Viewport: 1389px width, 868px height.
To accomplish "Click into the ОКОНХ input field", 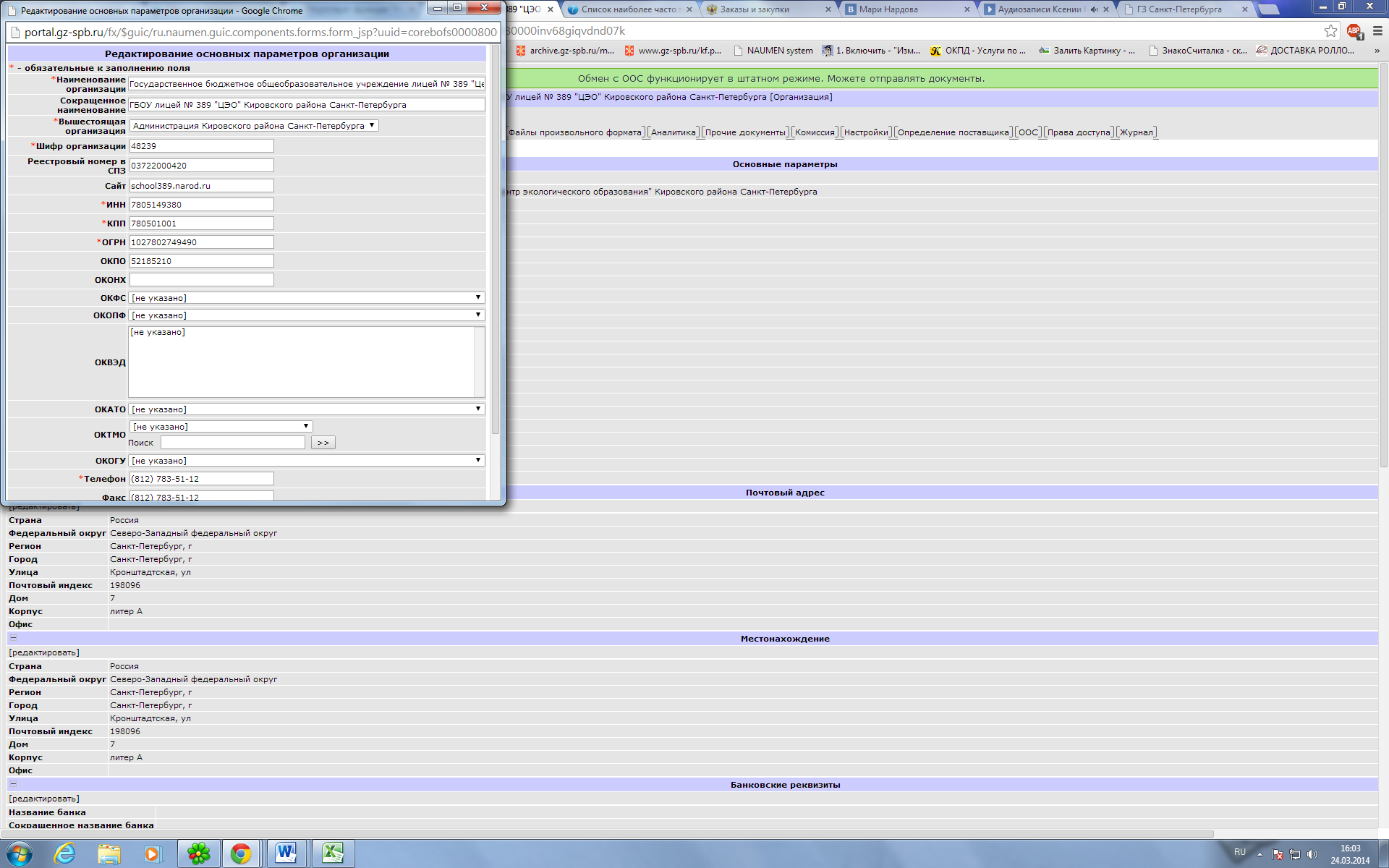I will tap(201, 279).
